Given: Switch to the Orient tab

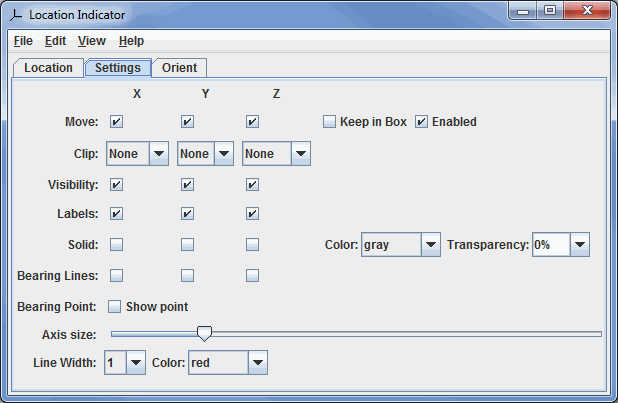Looking at the screenshot, I should coord(179,68).
